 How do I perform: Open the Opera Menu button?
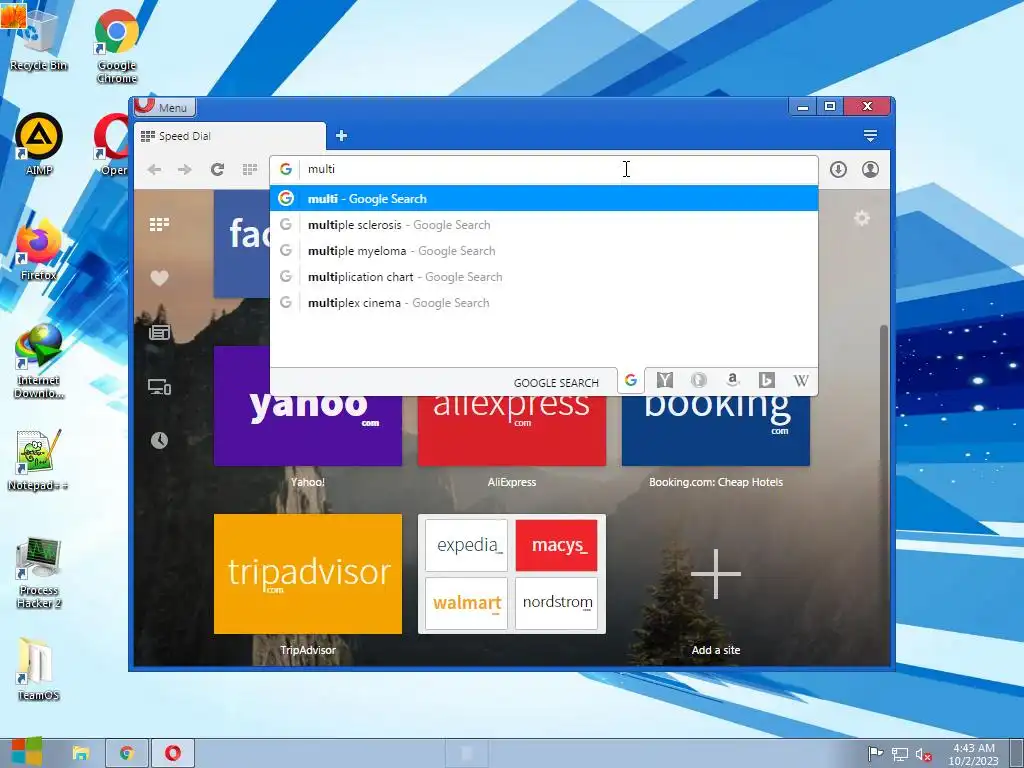pos(163,107)
